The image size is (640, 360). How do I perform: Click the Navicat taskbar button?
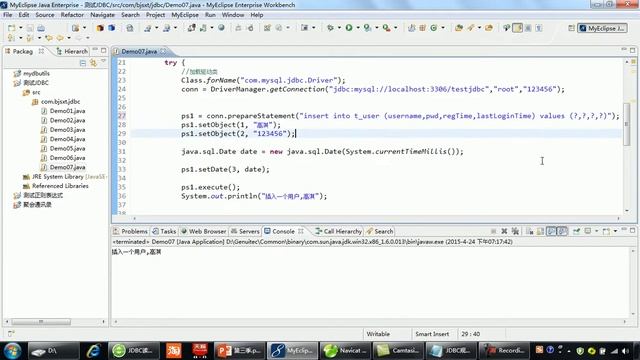point(345,351)
